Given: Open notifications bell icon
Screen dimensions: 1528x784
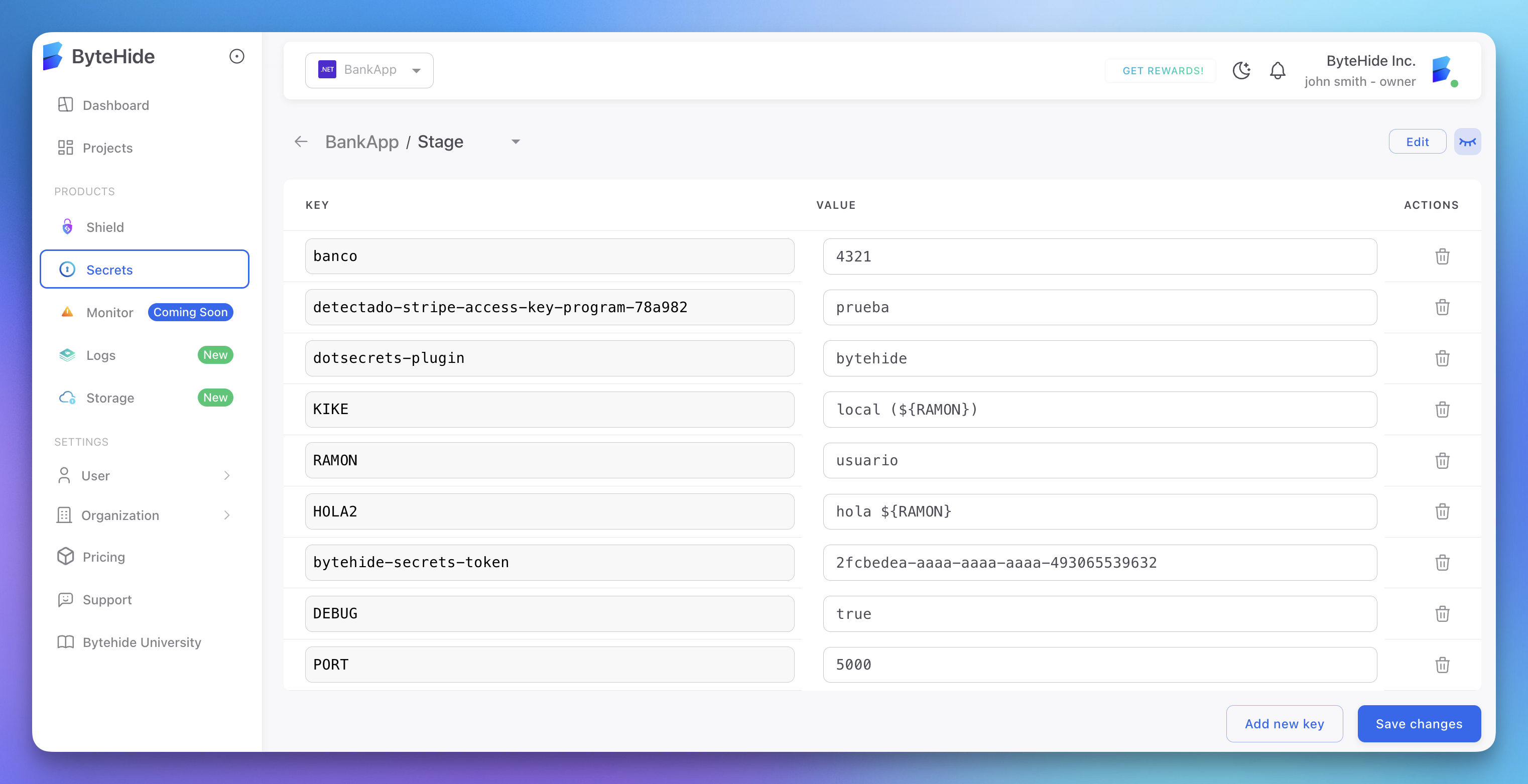Looking at the screenshot, I should [x=1277, y=71].
